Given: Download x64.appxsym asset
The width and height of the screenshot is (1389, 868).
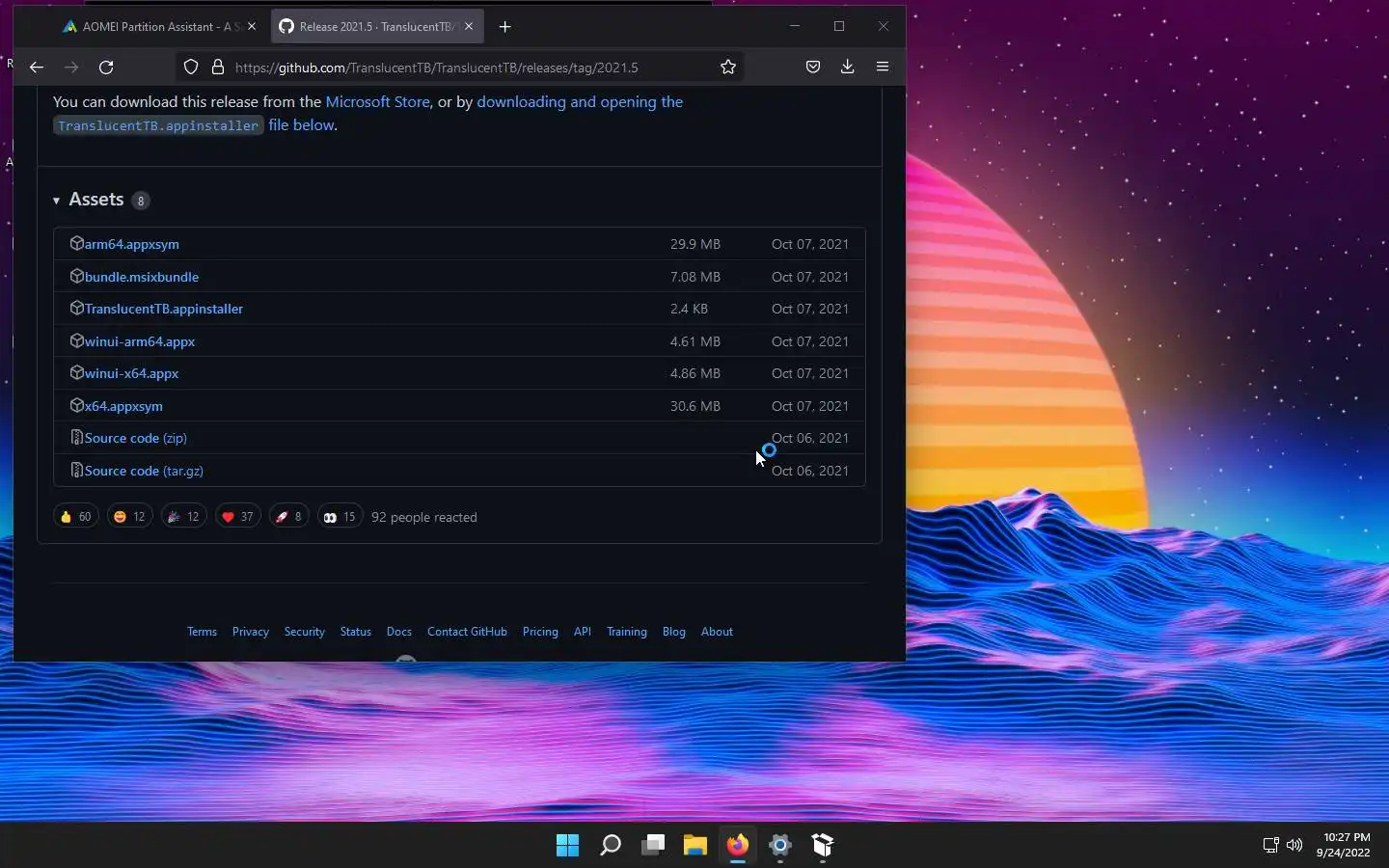Looking at the screenshot, I should pyautogui.click(x=123, y=406).
